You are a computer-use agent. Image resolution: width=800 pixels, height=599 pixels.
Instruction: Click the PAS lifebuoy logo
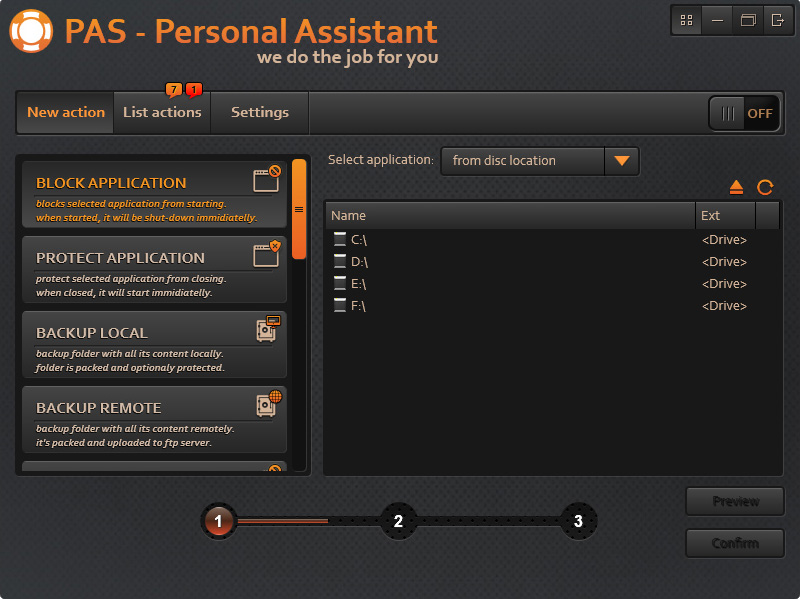(x=31, y=31)
